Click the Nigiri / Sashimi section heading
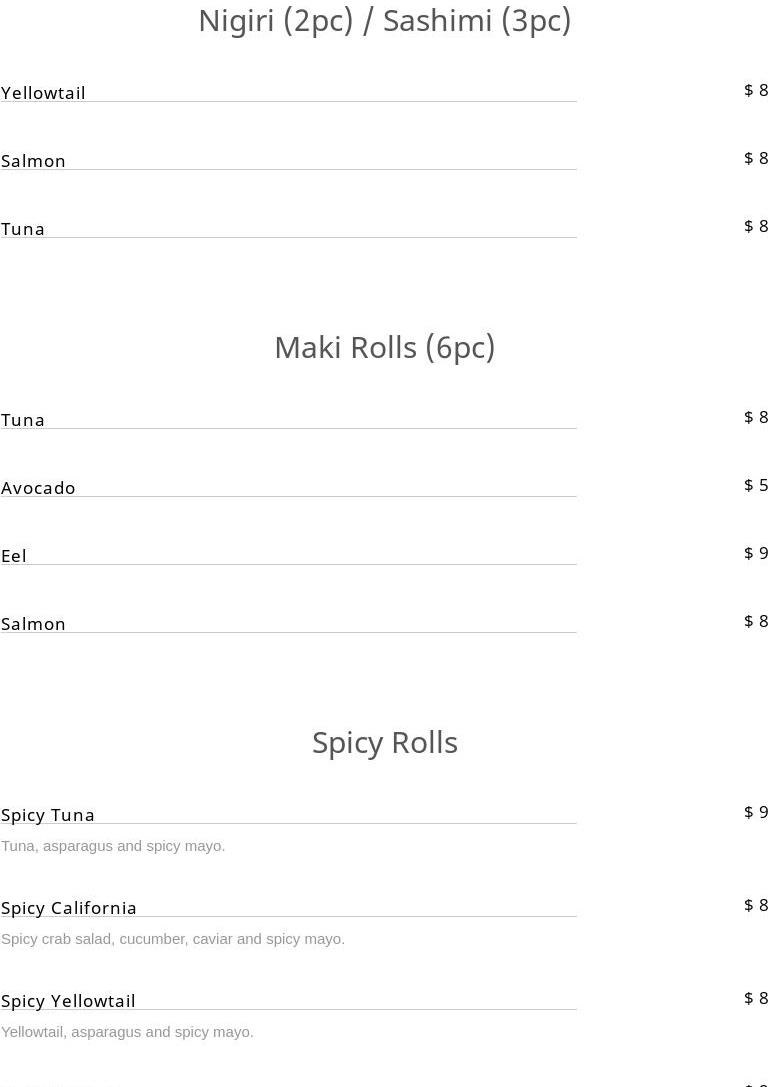 click(384, 20)
